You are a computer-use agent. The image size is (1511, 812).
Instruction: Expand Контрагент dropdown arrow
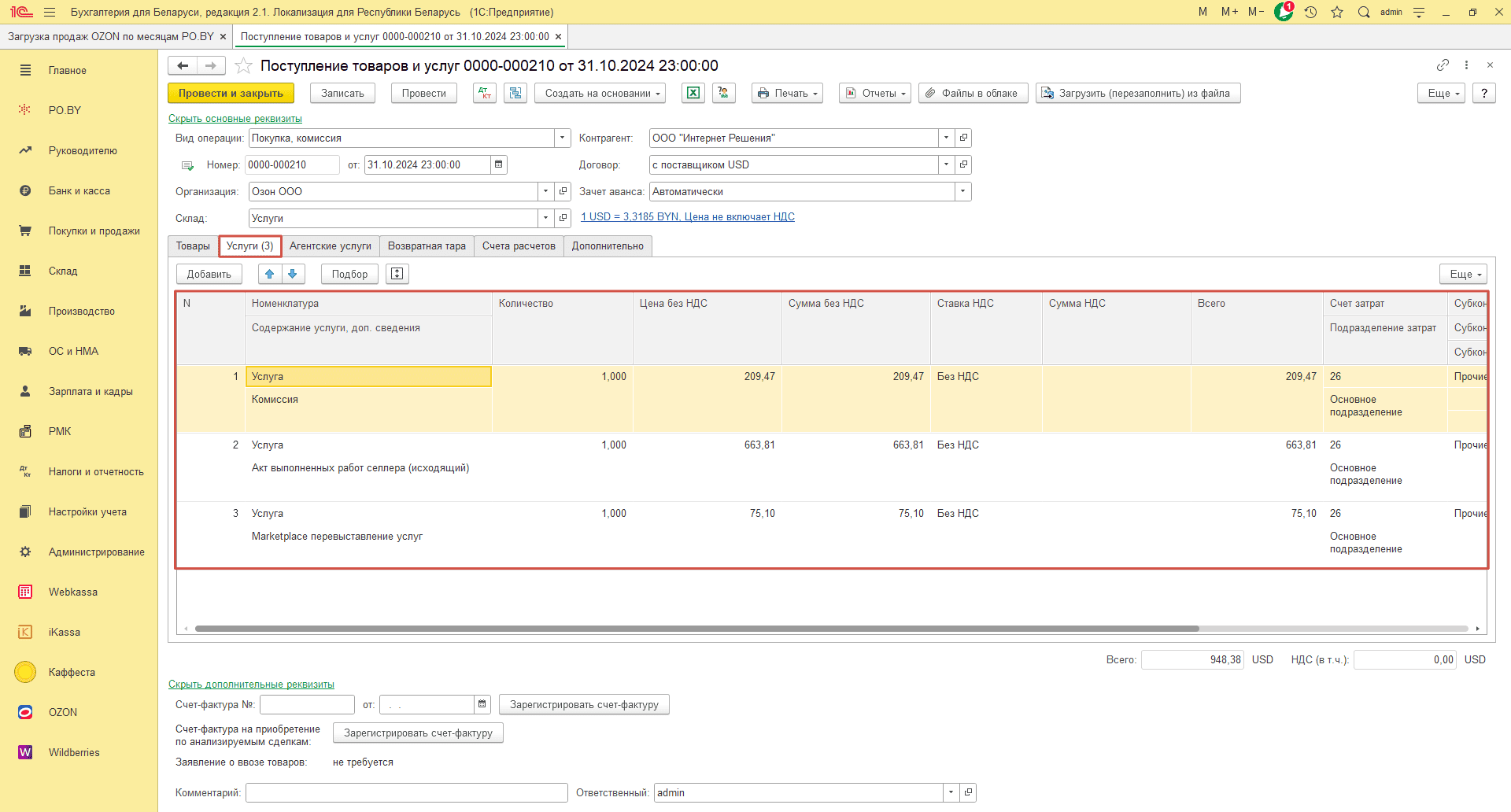point(947,138)
